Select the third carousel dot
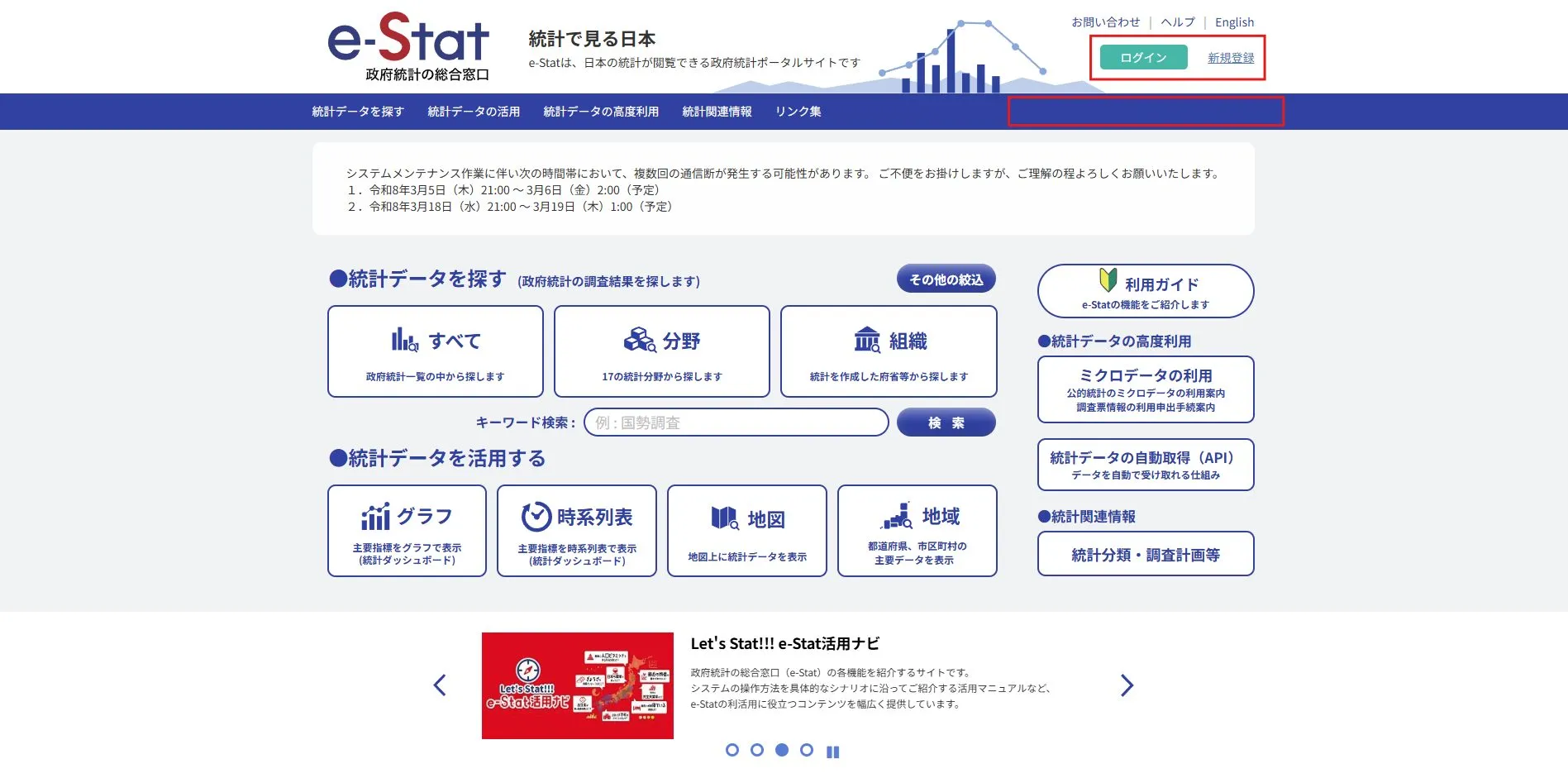This screenshot has width=1568, height=778. click(x=782, y=750)
